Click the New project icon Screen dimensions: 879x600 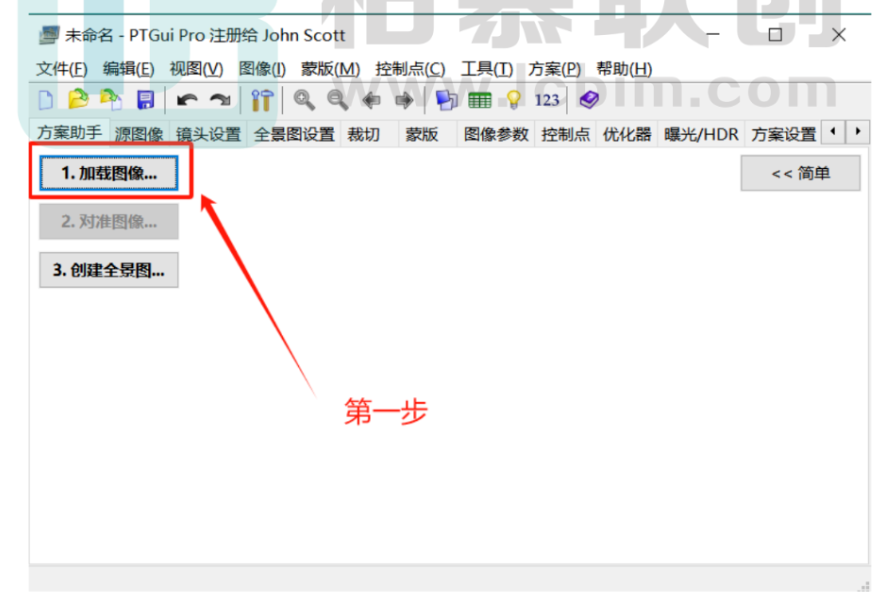[x=46, y=100]
